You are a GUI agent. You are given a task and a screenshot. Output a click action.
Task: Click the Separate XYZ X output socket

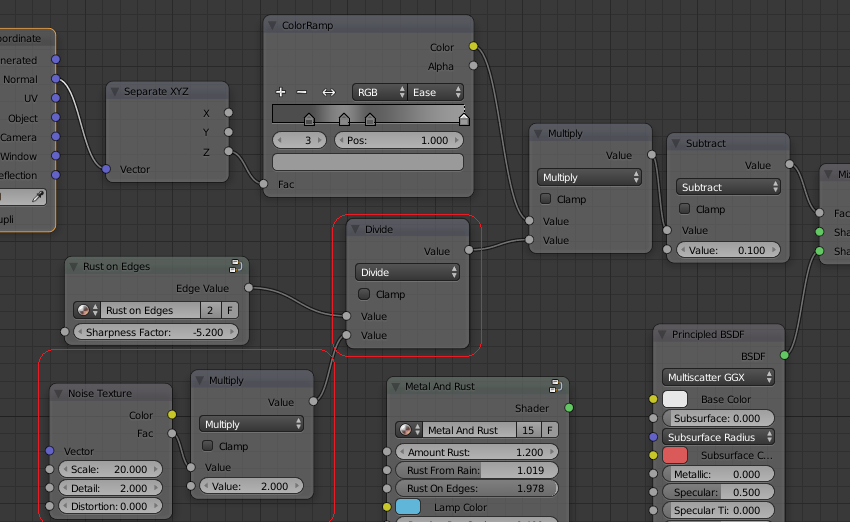click(228, 113)
